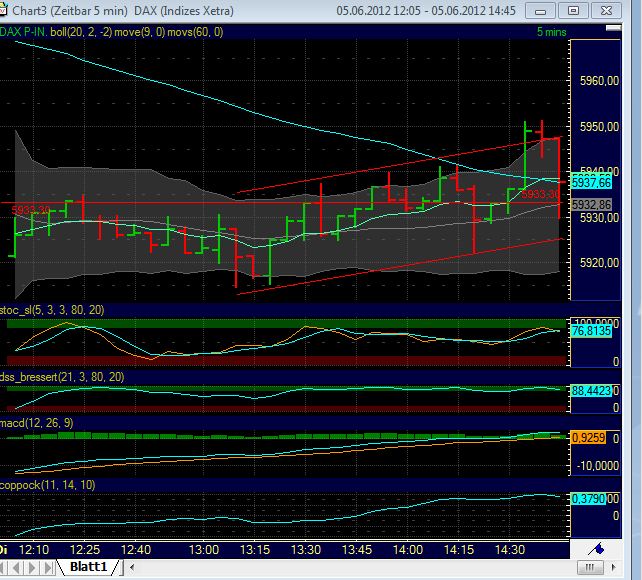Minimize the Chart3 window

click(540, 11)
